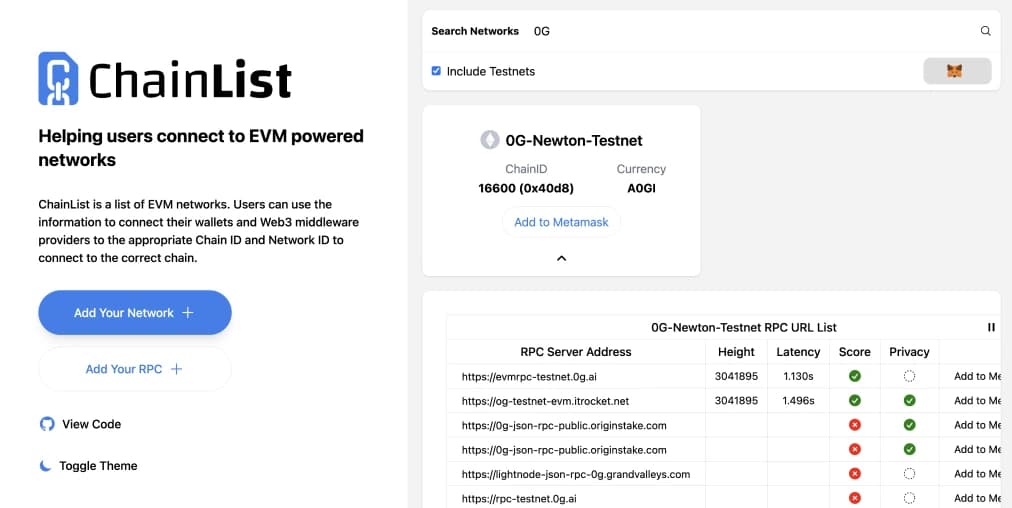Click the Height column header
The width and height of the screenshot is (1012, 508).
tap(736, 352)
